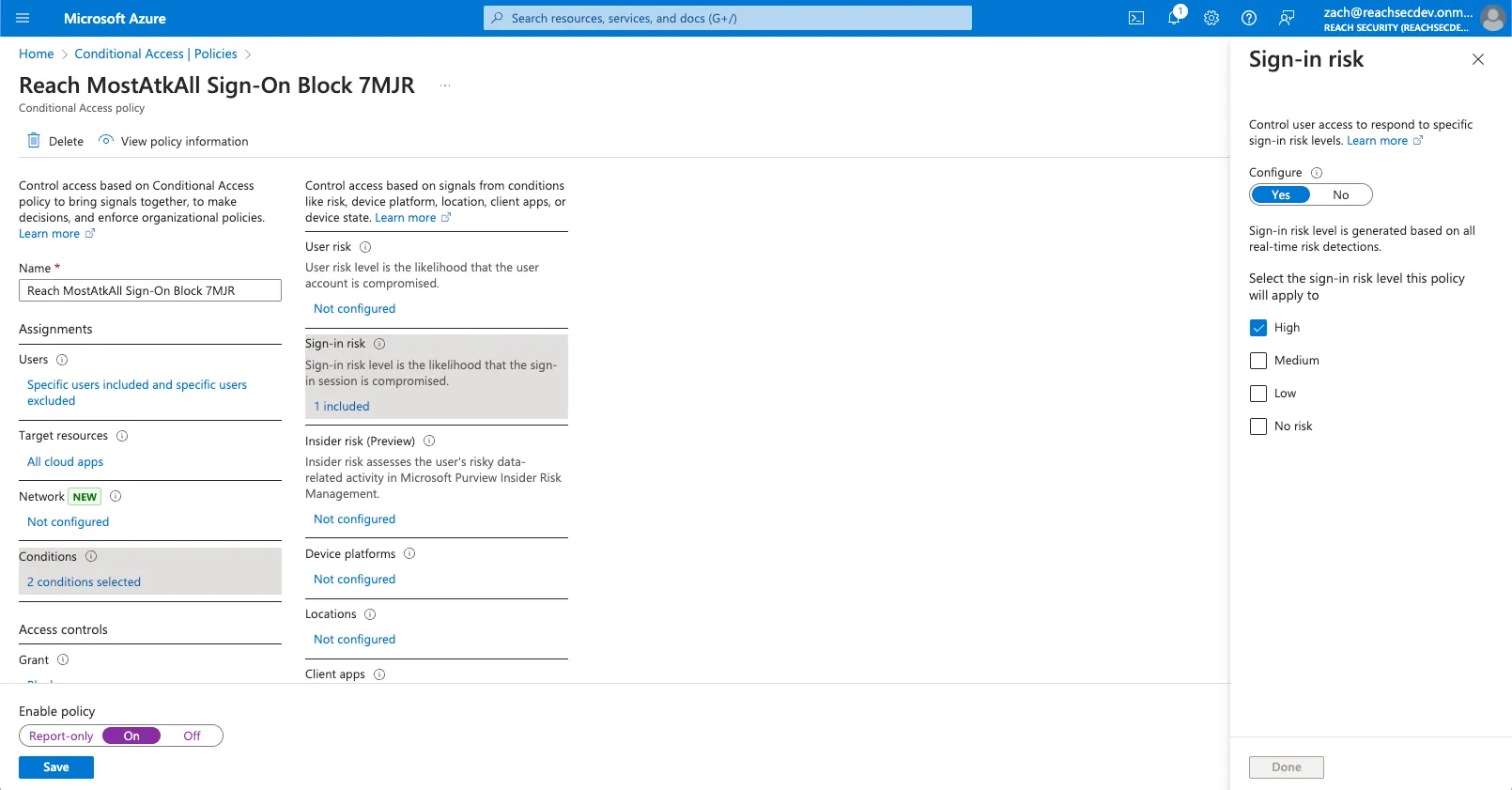Click the info icon next to Target resources

pos(122,436)
